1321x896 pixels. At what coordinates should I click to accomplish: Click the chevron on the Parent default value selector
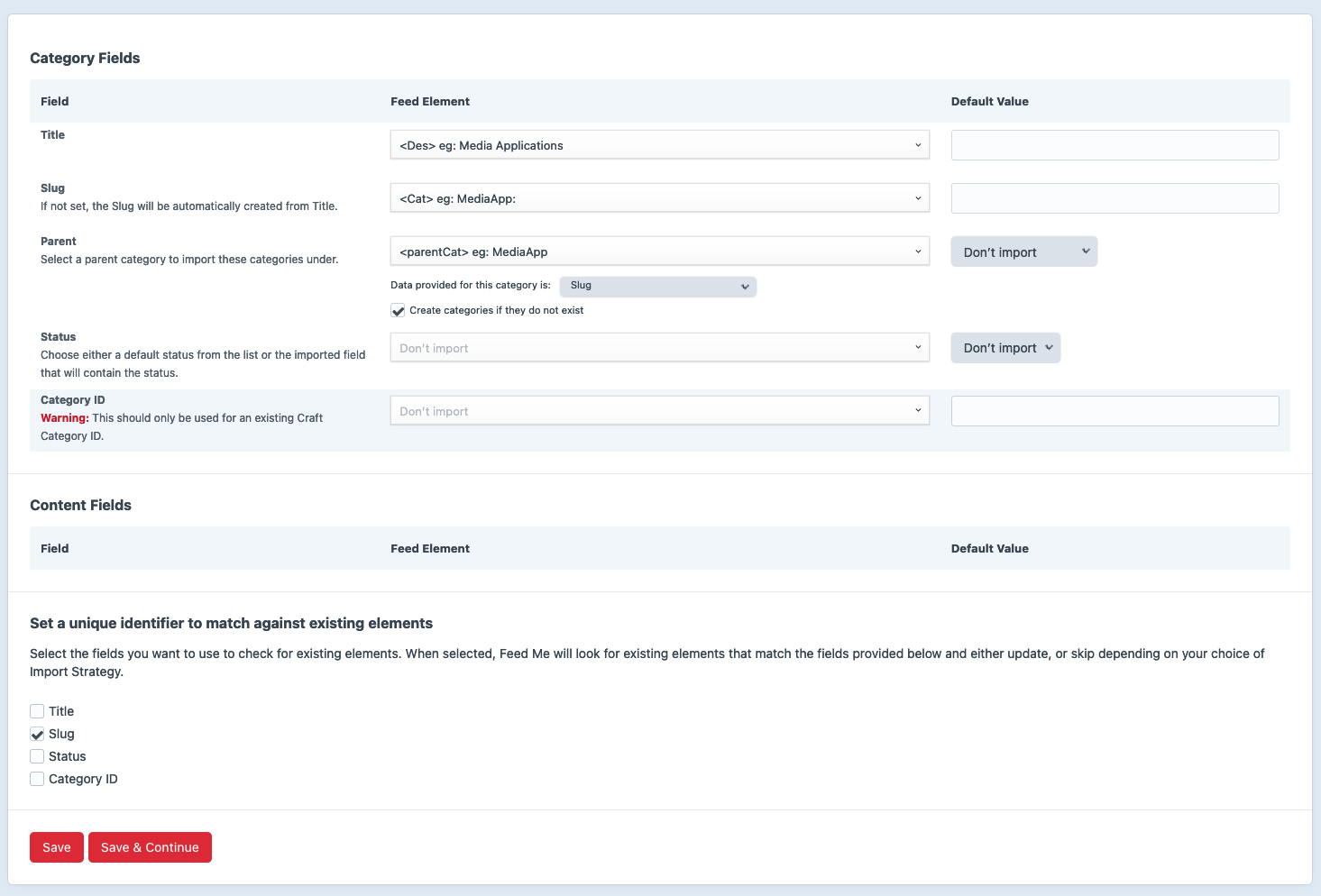[1086, 251]
